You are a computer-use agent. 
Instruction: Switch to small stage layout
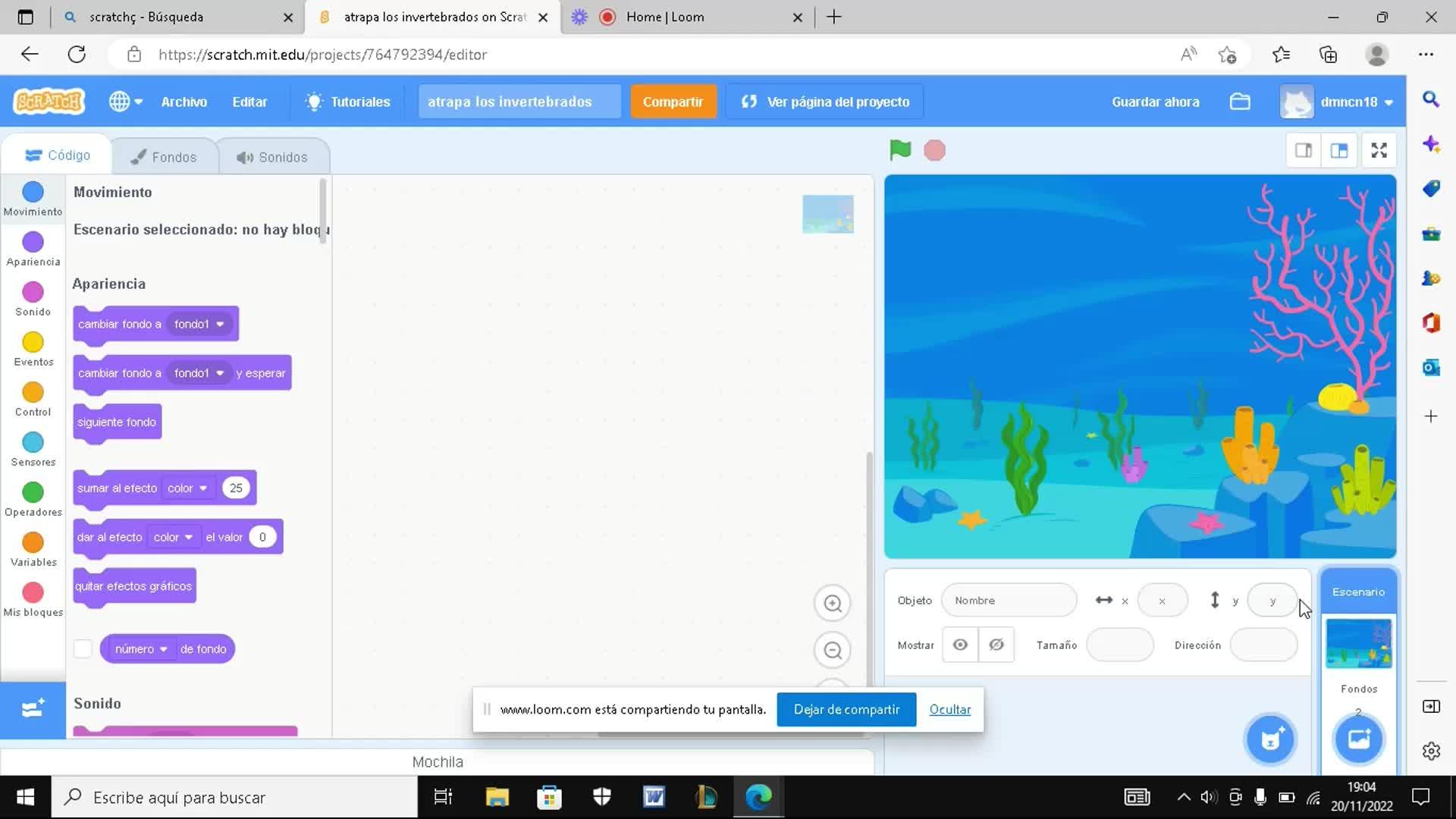pyautogui.click(x=1304, y=150)
